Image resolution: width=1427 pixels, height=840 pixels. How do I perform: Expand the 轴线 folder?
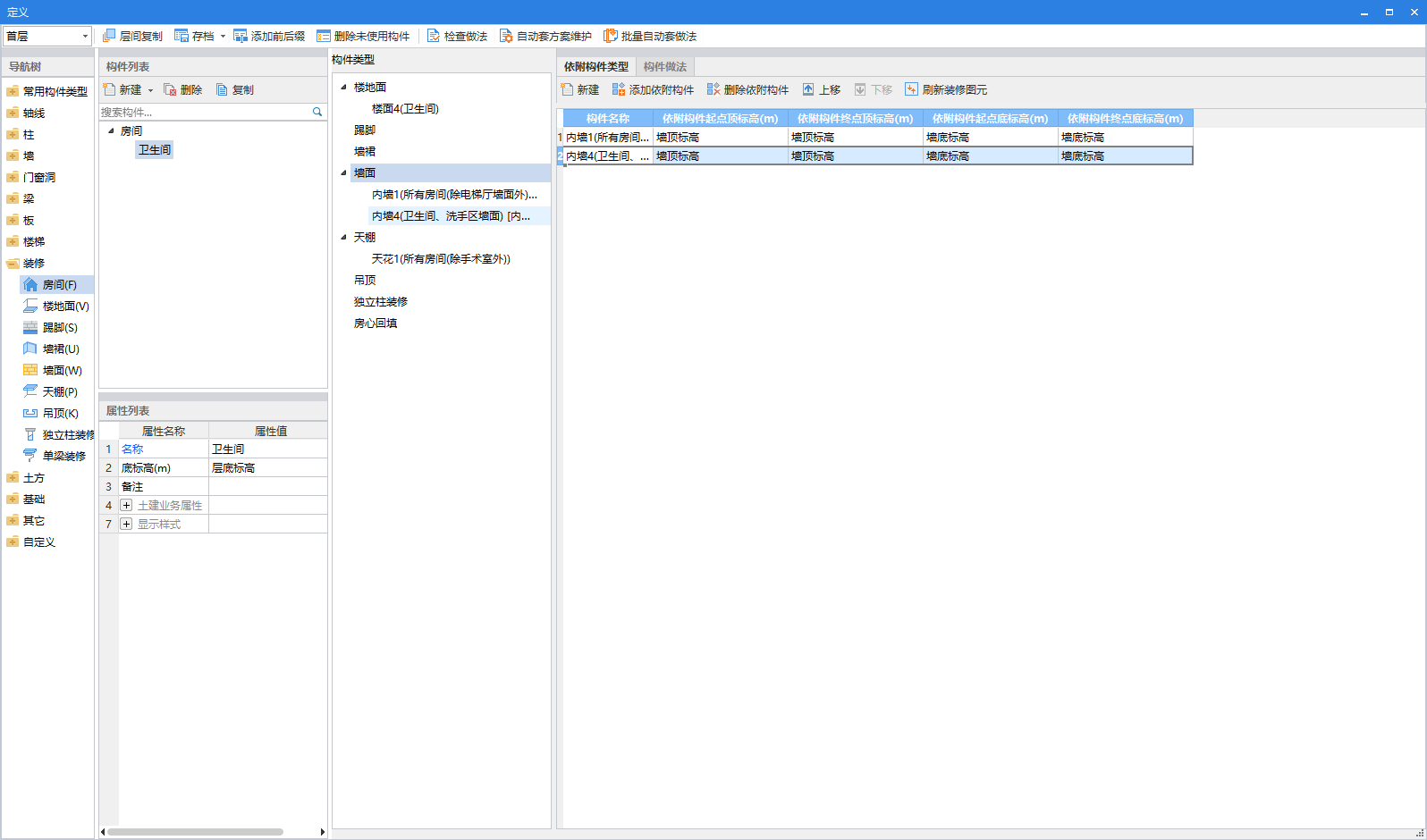(x=13, y=113)
